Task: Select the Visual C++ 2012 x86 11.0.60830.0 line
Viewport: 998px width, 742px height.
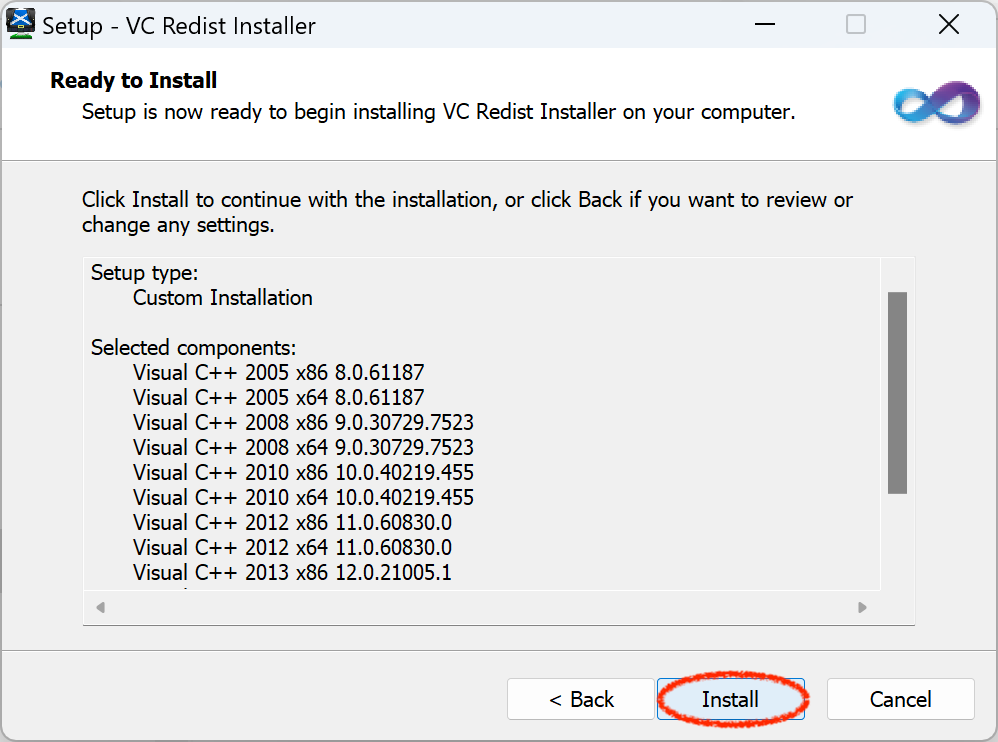Action: click(x=292, y=522)
